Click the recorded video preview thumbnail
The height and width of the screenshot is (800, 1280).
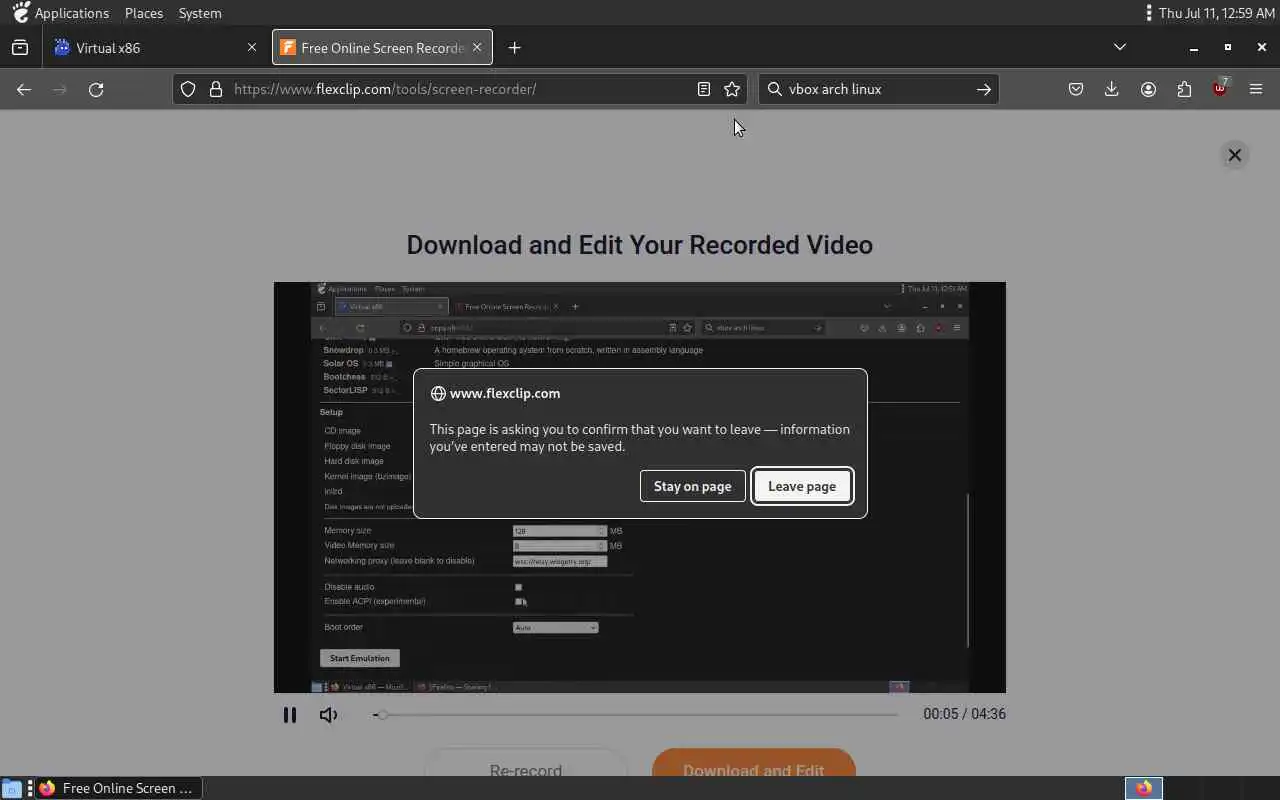point(640,487)
